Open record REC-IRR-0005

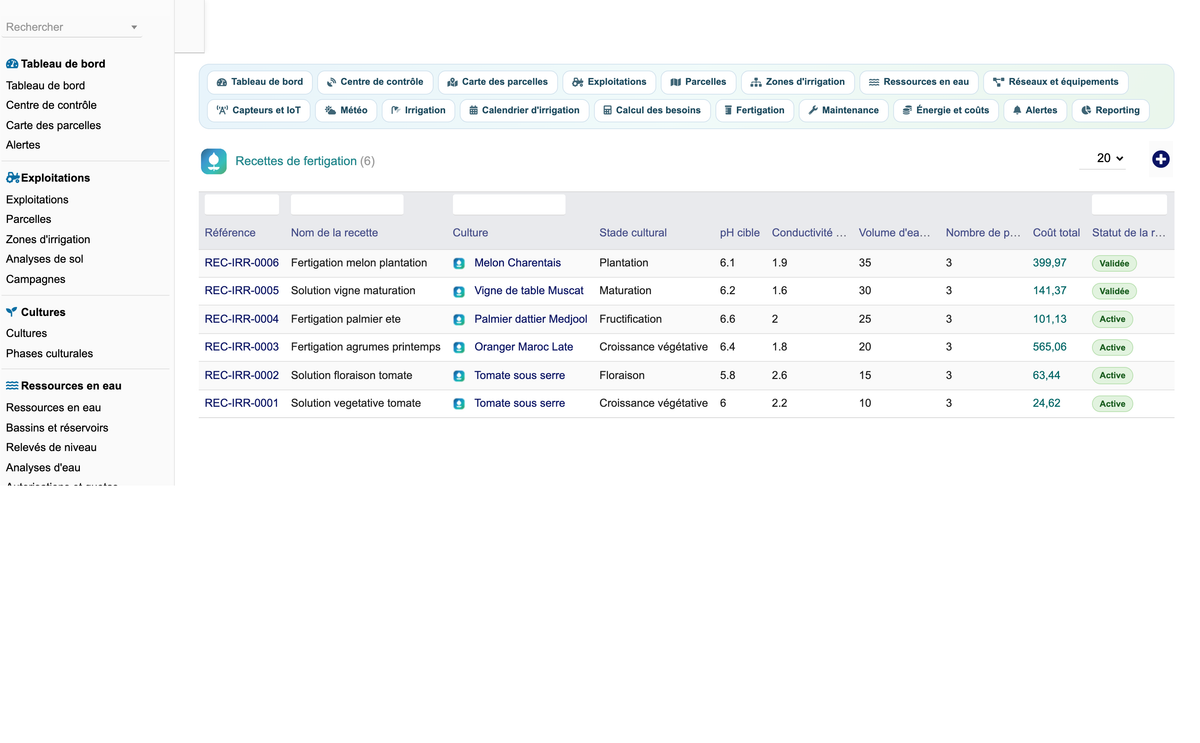[242, 291]
